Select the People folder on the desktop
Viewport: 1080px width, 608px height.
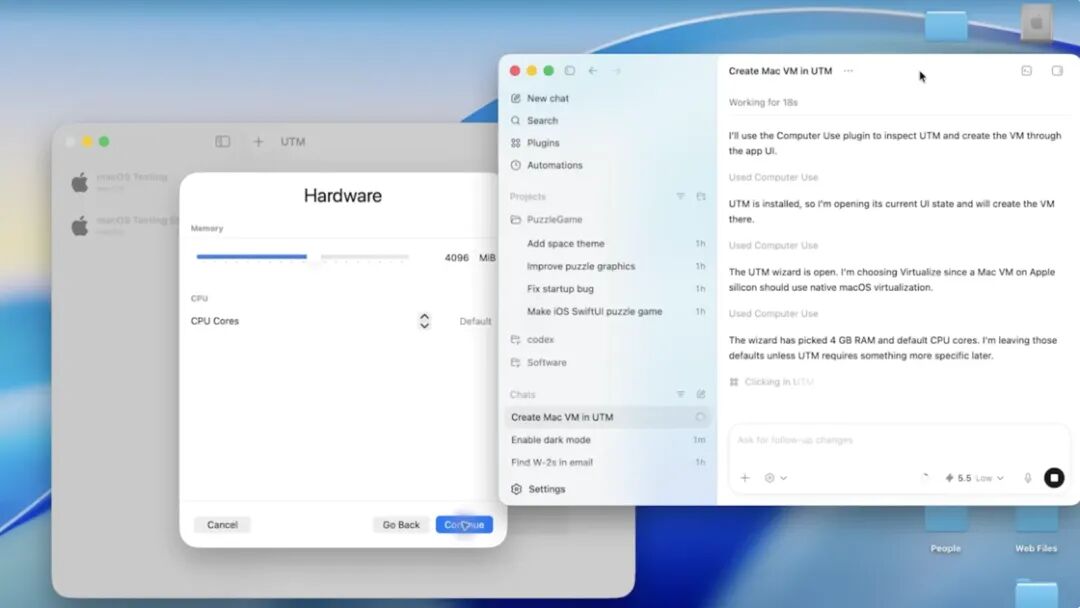click(946, 529)
